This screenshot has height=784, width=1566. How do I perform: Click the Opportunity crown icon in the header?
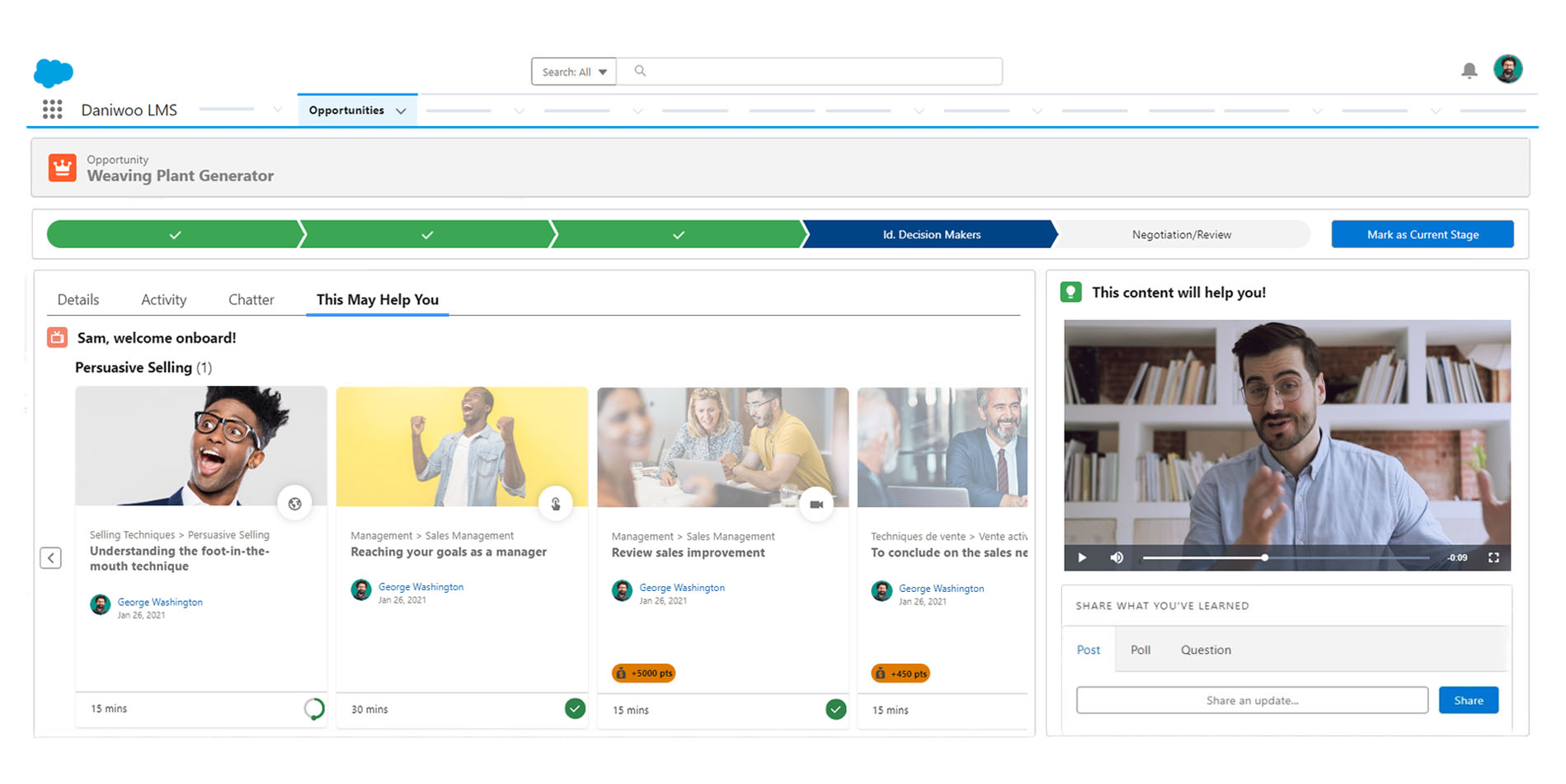coord(61,167)
